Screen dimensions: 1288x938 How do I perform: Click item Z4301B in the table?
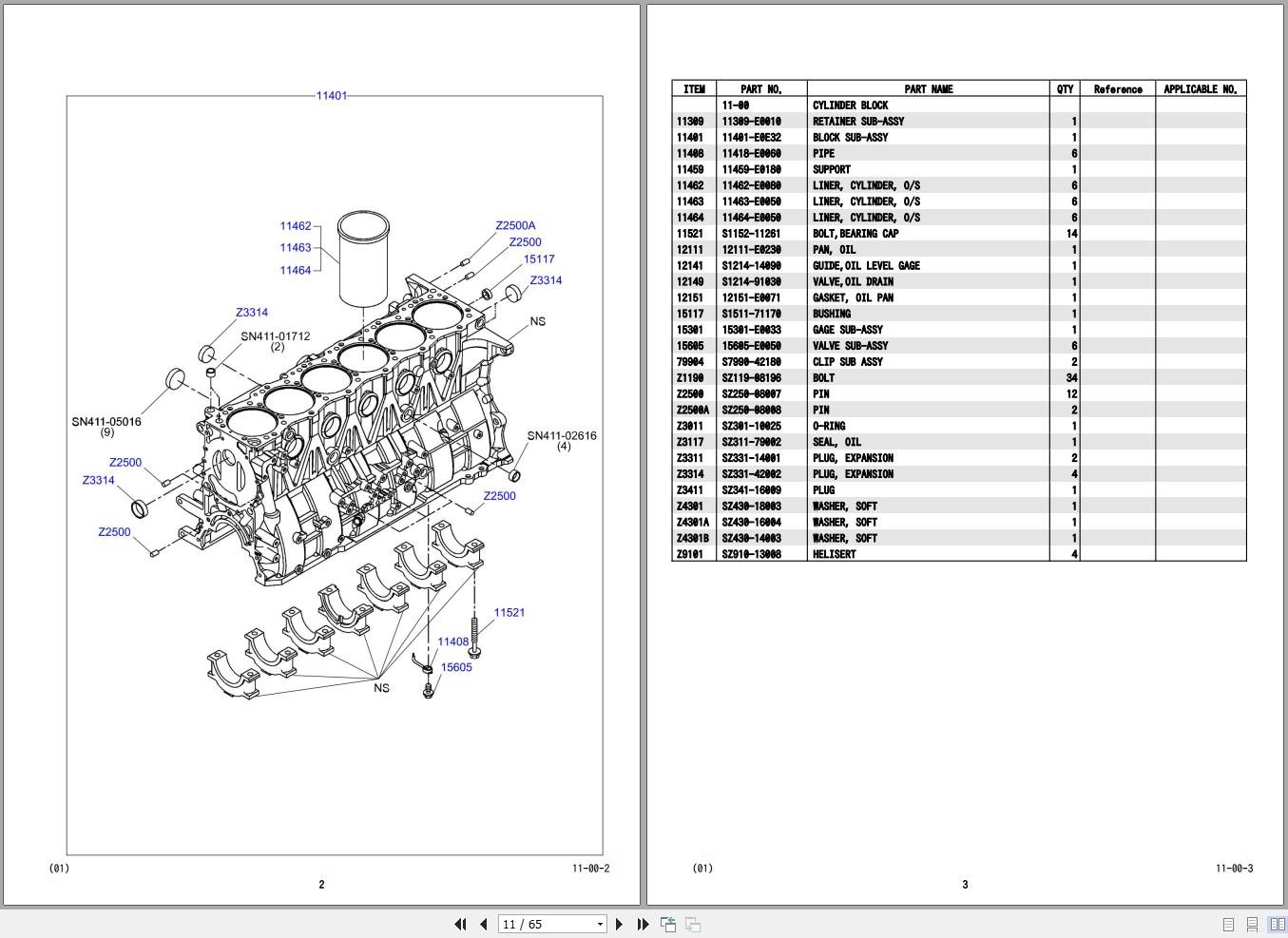(x=692, y=539)
